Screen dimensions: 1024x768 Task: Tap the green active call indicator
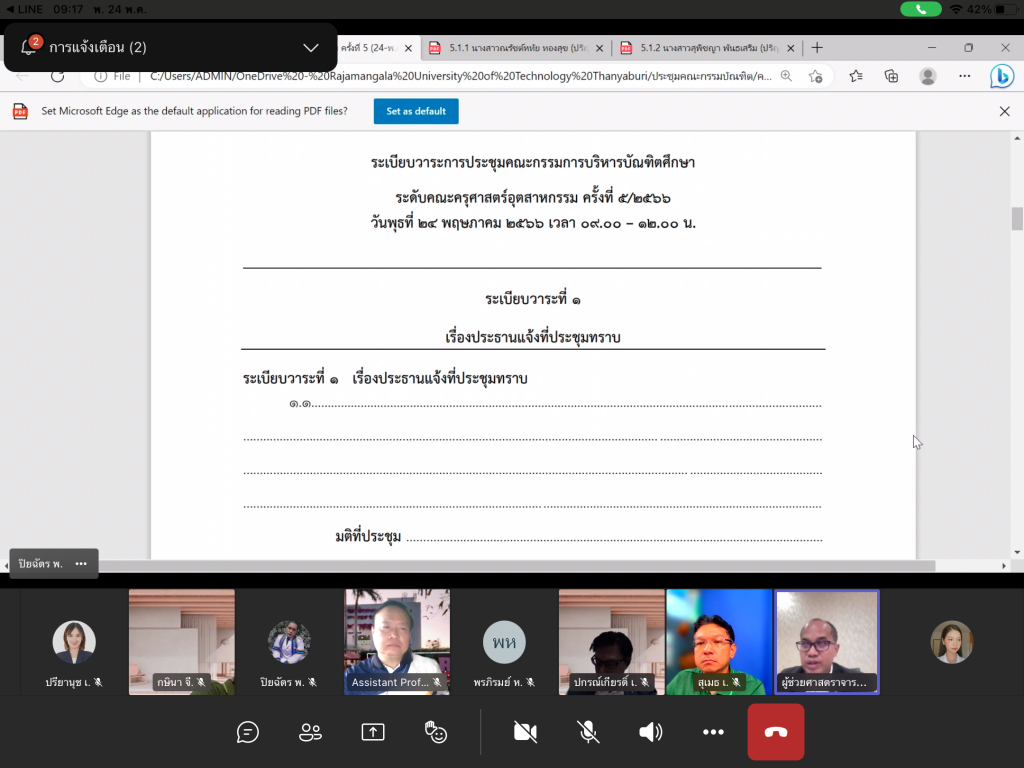[x=921, y=9]
